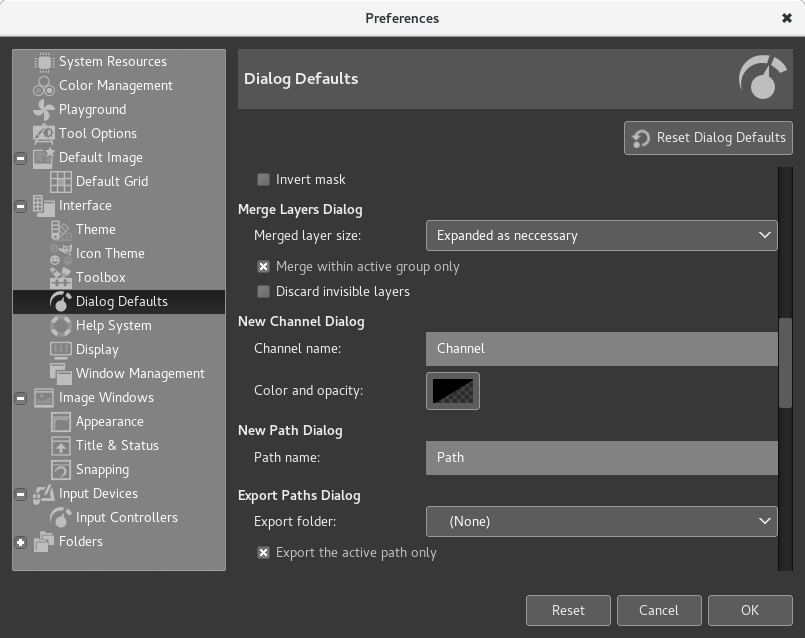Select the Tool Options icon
805x638 pixels.
[x=43, y=133]
